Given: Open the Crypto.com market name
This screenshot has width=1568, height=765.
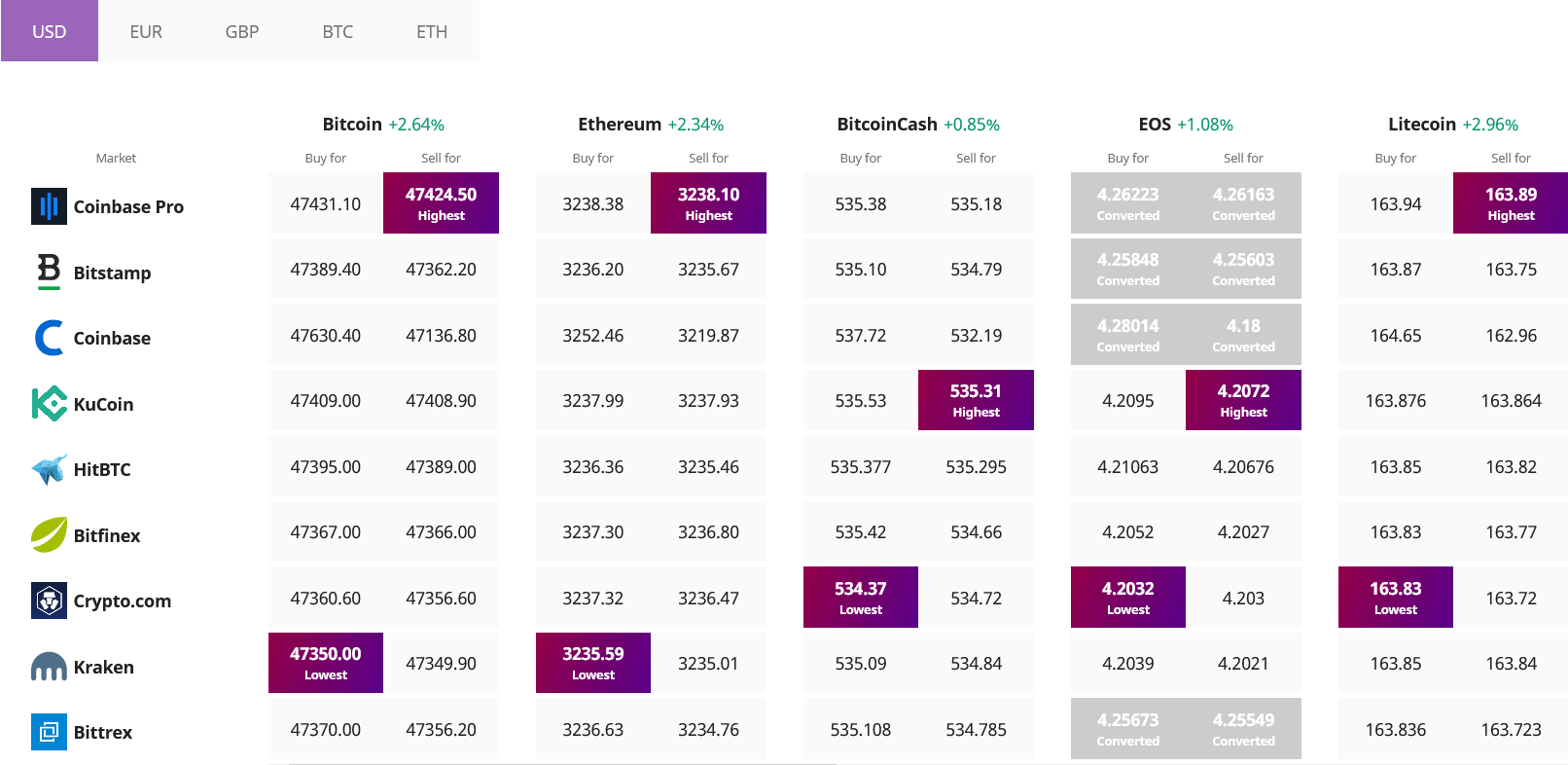Looking at the screenshot, I should 123,601.
